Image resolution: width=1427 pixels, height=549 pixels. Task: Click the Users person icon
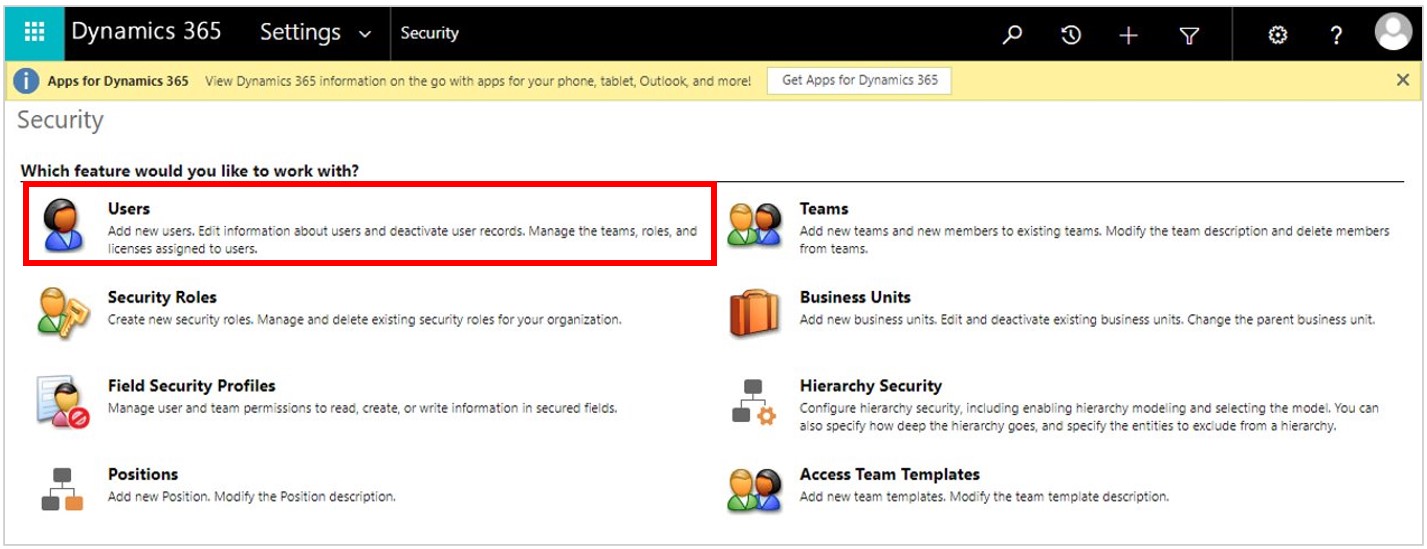(64, 224)
